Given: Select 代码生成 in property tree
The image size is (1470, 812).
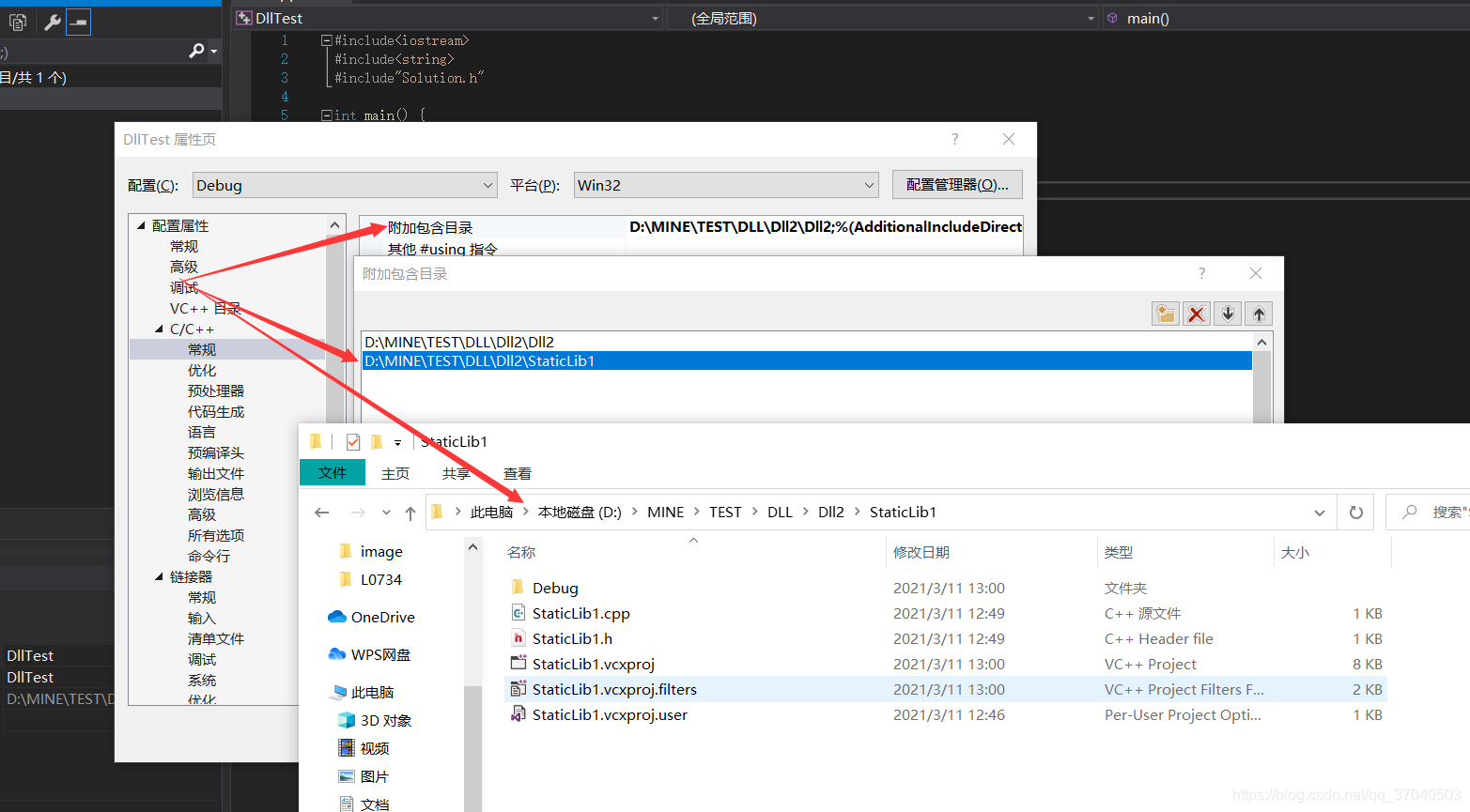Looking at the screenshot, I should (x=216, y=411).
